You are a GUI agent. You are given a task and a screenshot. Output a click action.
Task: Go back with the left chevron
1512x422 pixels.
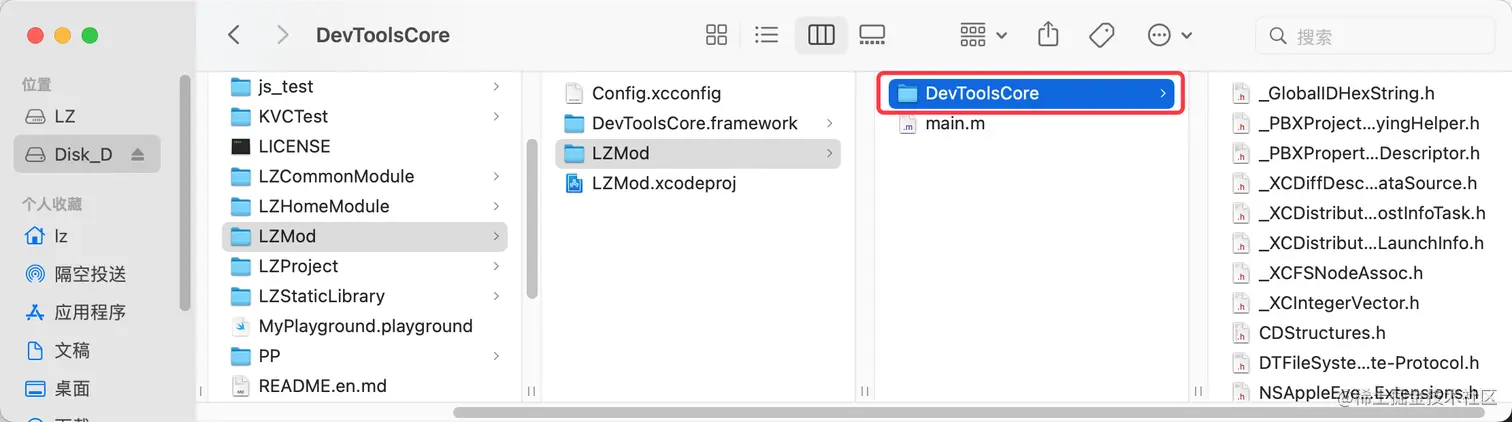click(x=234, y=35)
